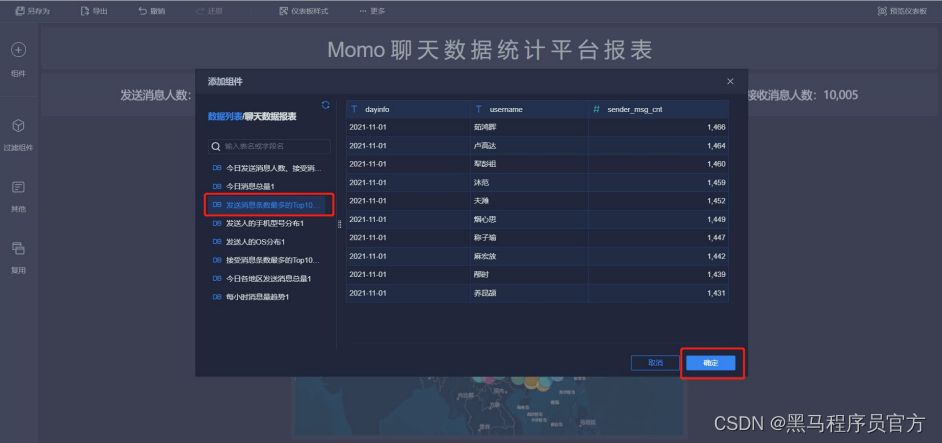The width and height of the screenshot is (942, 443).
Task: Open the 复用 reuse sidebar icon
Action: point(19,248)
